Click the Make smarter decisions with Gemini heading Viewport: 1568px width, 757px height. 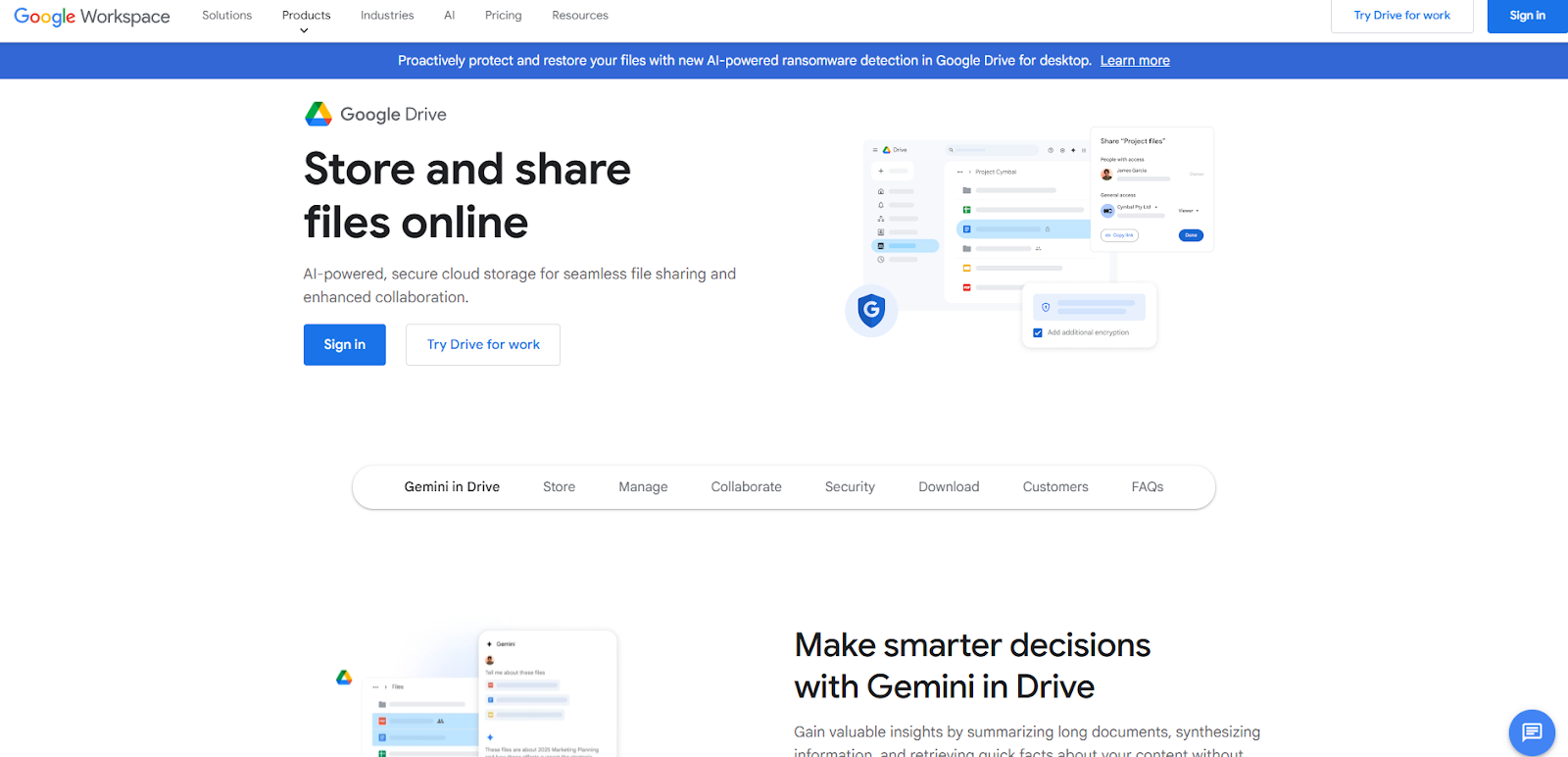(973, 666)
